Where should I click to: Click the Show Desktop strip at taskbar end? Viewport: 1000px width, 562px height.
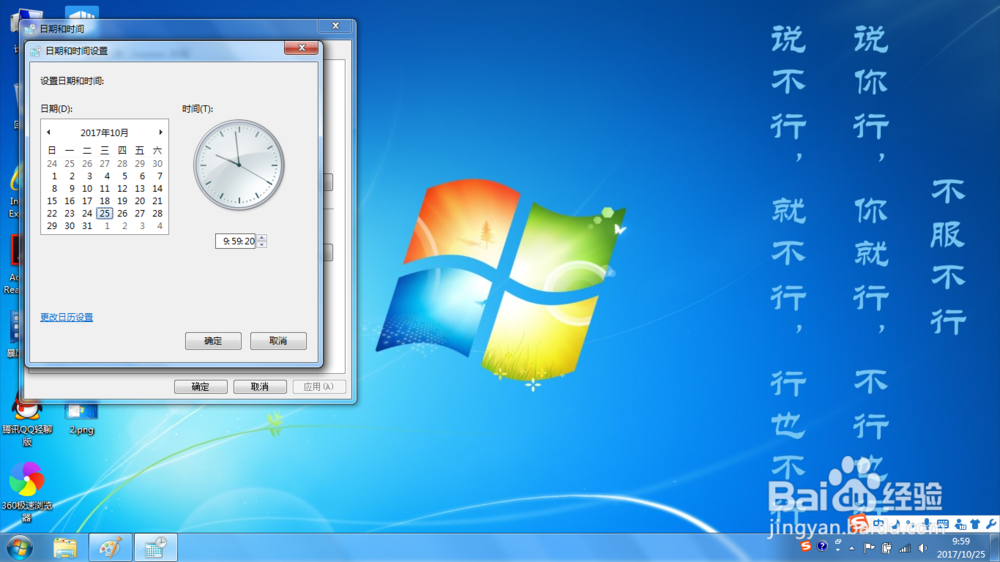click(995, 547)
